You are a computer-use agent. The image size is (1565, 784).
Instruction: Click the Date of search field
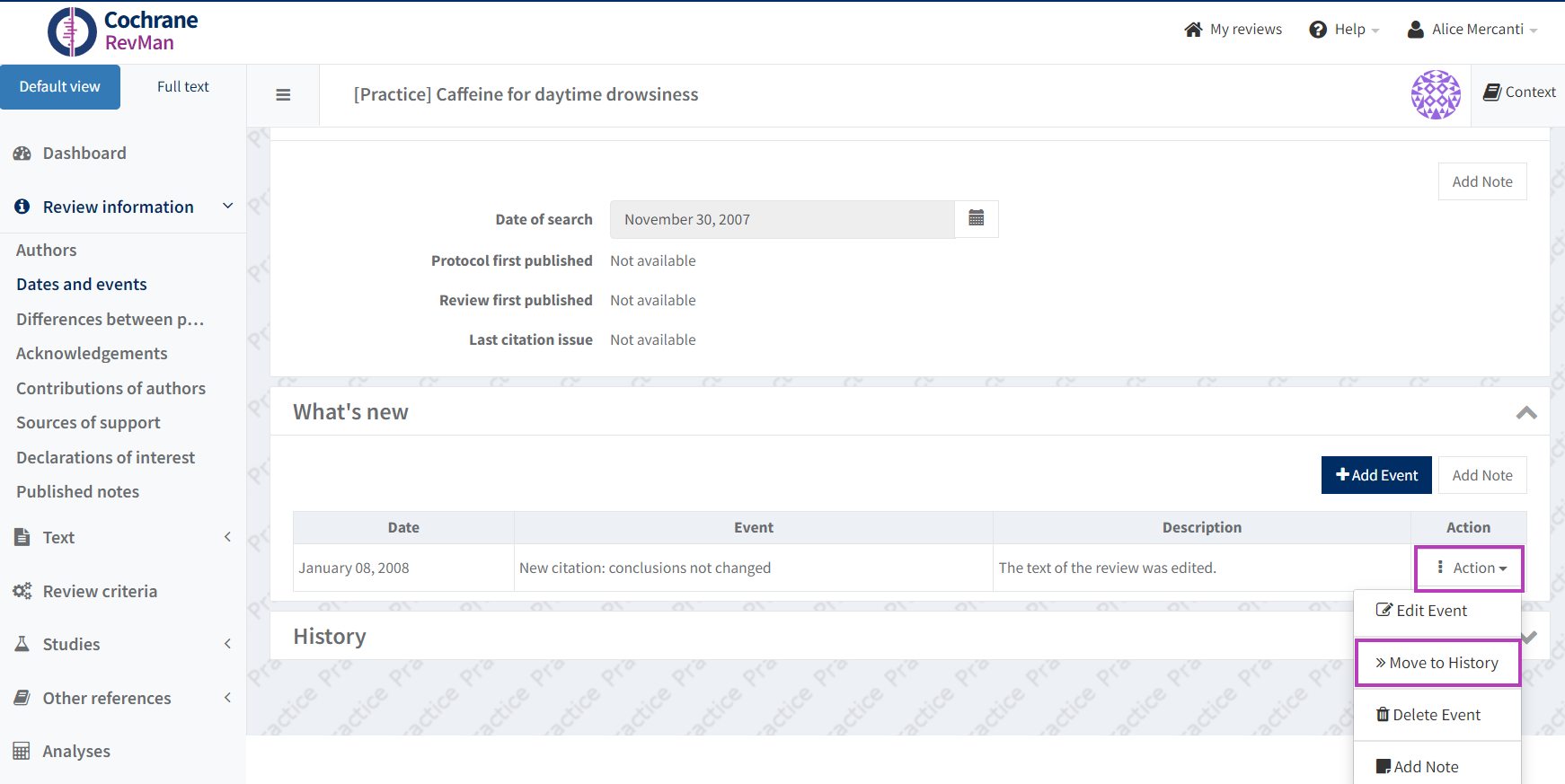(782, 219)
